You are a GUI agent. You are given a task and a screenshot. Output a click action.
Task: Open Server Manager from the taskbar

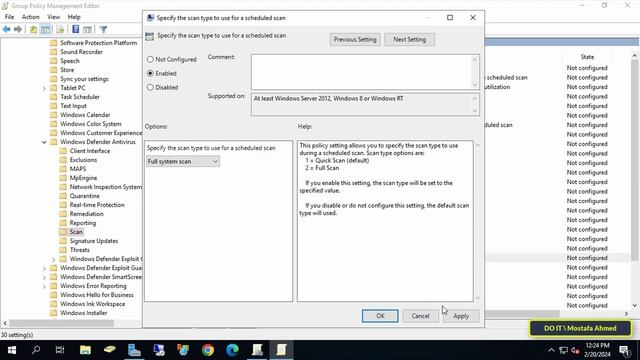tap(134, 350)
